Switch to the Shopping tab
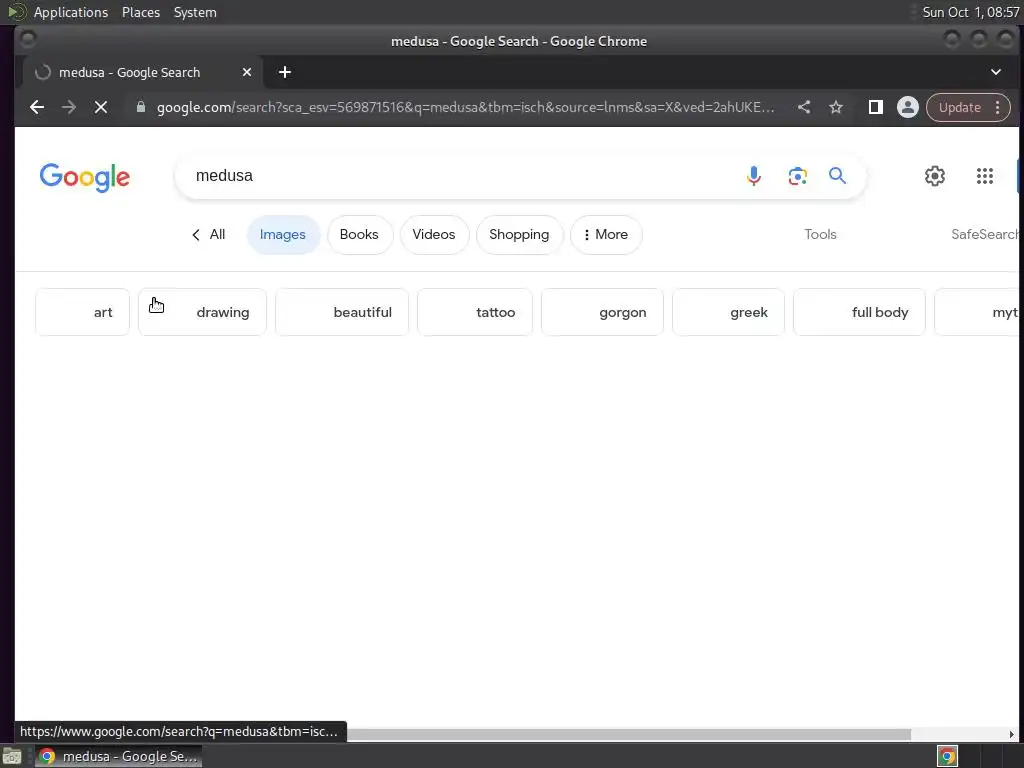Screen dimensions: 1024x768 tap(519, 234)
